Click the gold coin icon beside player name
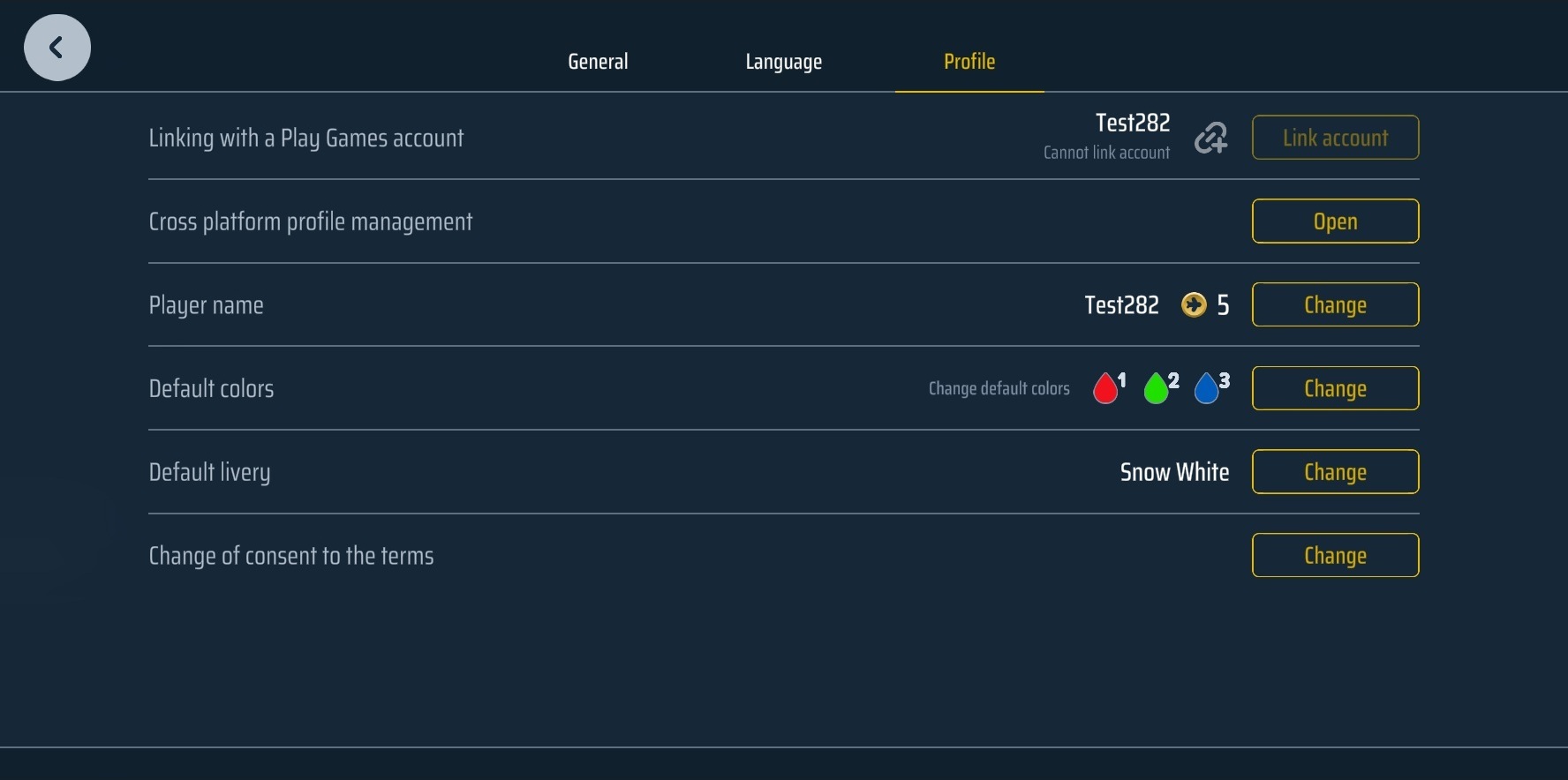 [1194, 305]
